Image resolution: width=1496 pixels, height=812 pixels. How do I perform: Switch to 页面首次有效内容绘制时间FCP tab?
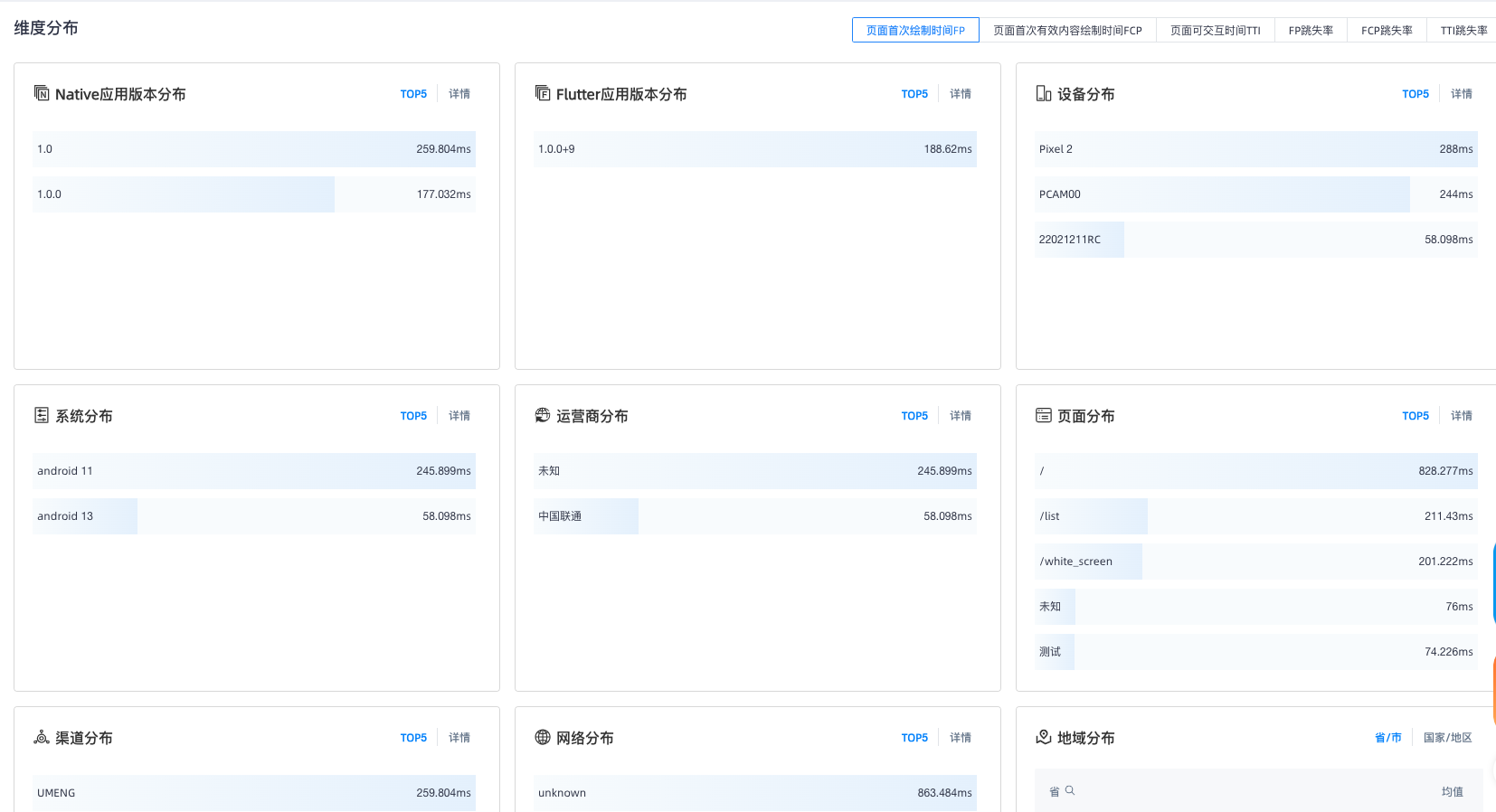click(x=1067, y=30)
